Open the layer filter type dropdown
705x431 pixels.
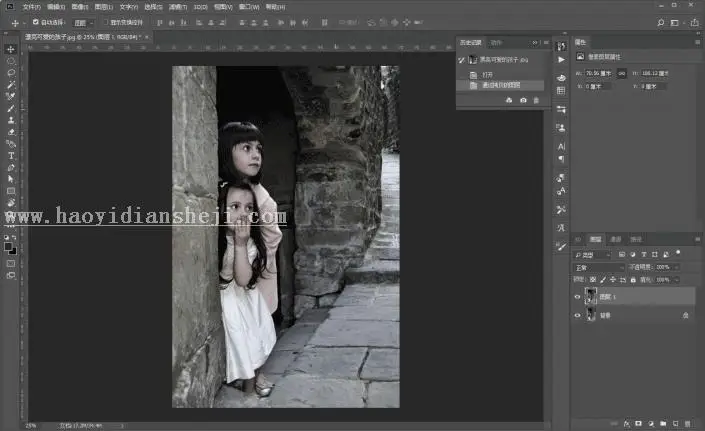point(593,255)
